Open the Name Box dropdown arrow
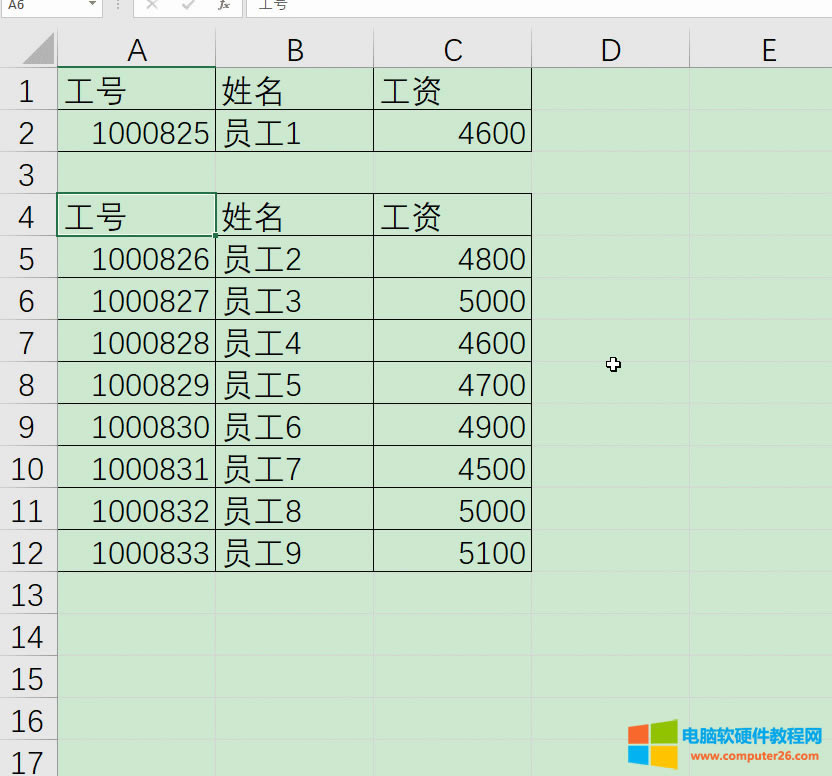 [x=93, y=5]
